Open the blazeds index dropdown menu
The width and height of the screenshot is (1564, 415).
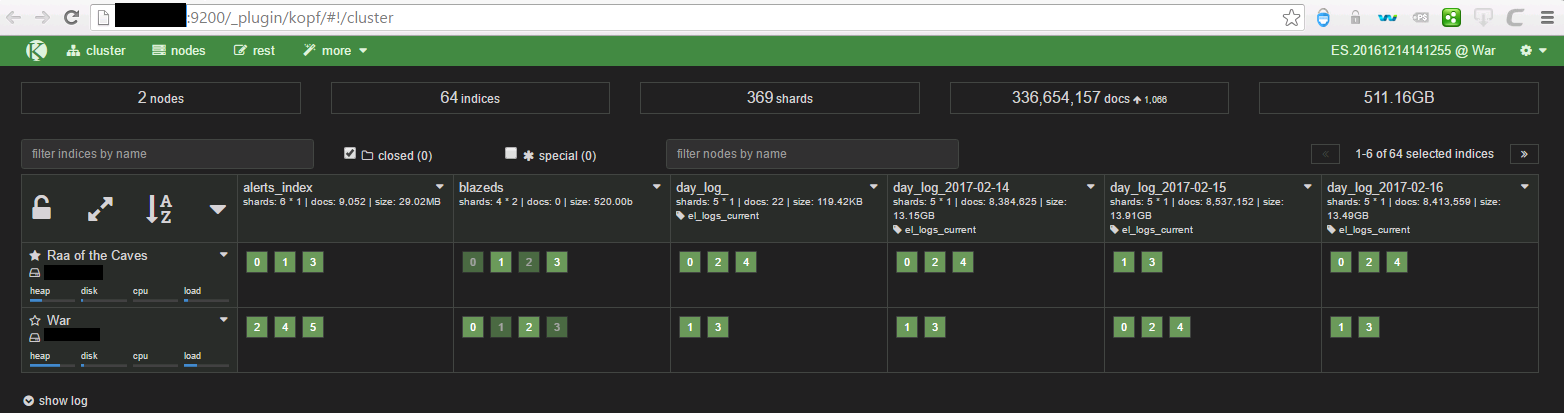[x=657, y=187]
